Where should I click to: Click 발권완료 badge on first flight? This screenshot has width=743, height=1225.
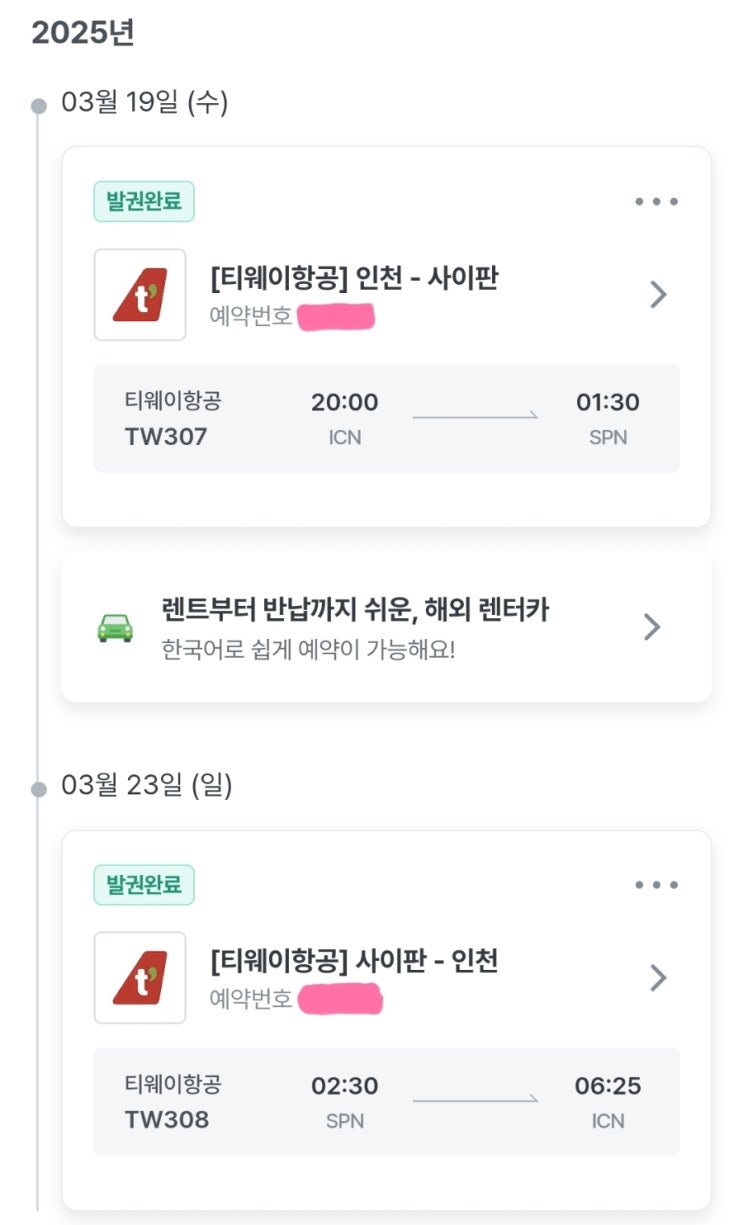point(144,202)
